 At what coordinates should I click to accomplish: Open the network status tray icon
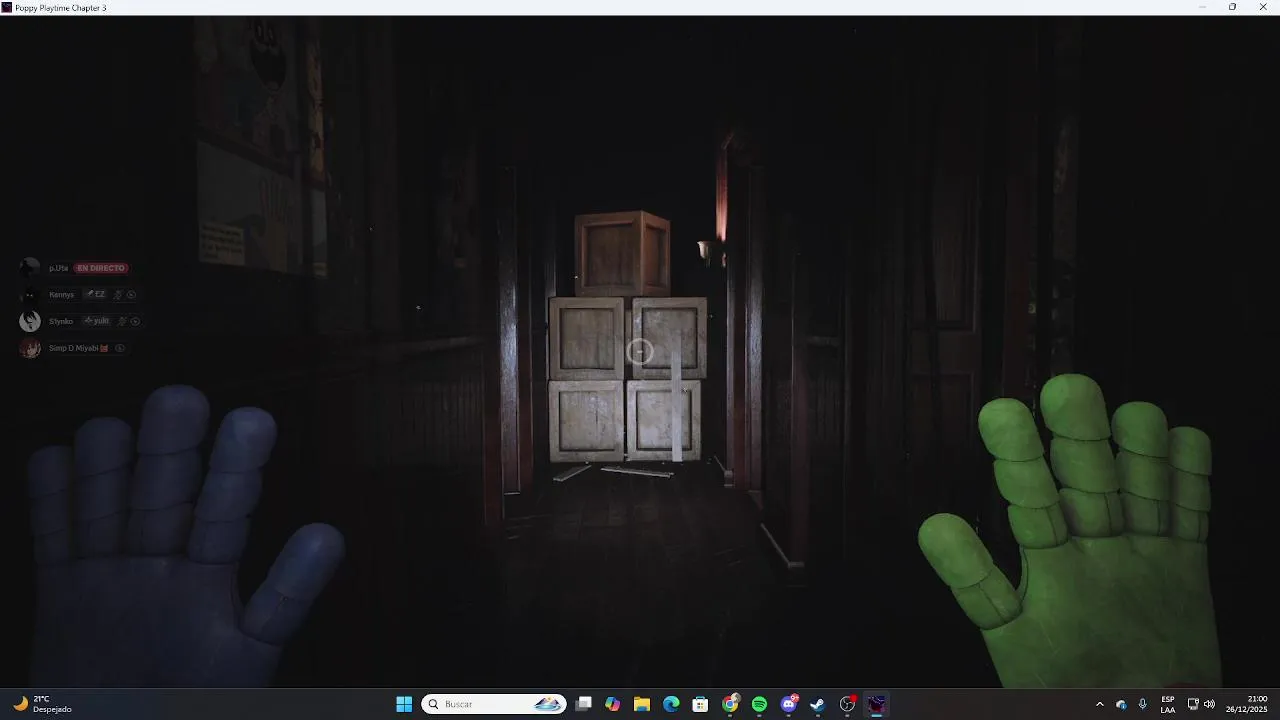pos(1193,704)
